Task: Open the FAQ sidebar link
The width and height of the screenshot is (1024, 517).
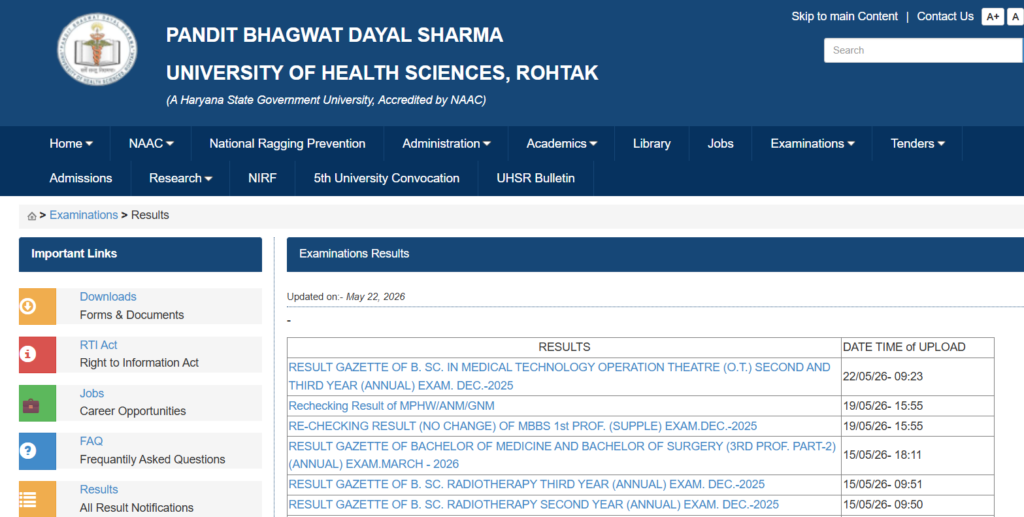Action: tap(91, 441)
